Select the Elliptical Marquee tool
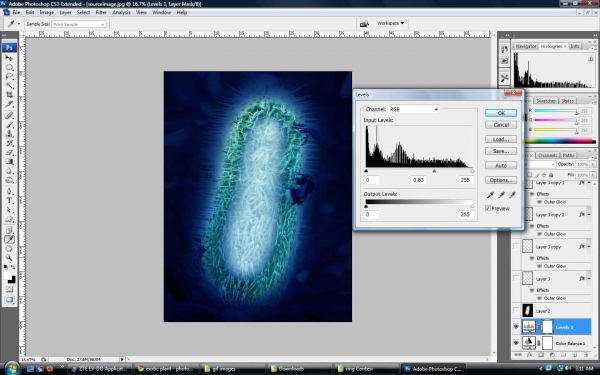 [x=9, y=67]
